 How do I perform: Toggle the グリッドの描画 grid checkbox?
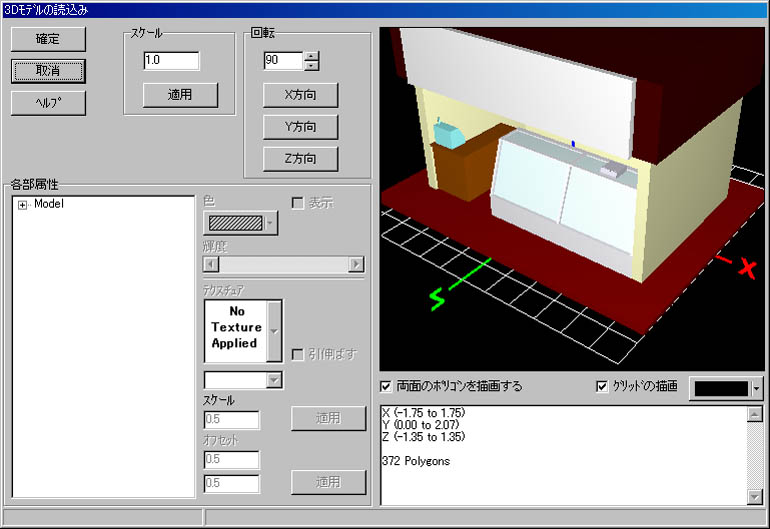pyautogui.click(x=602, y=387)
